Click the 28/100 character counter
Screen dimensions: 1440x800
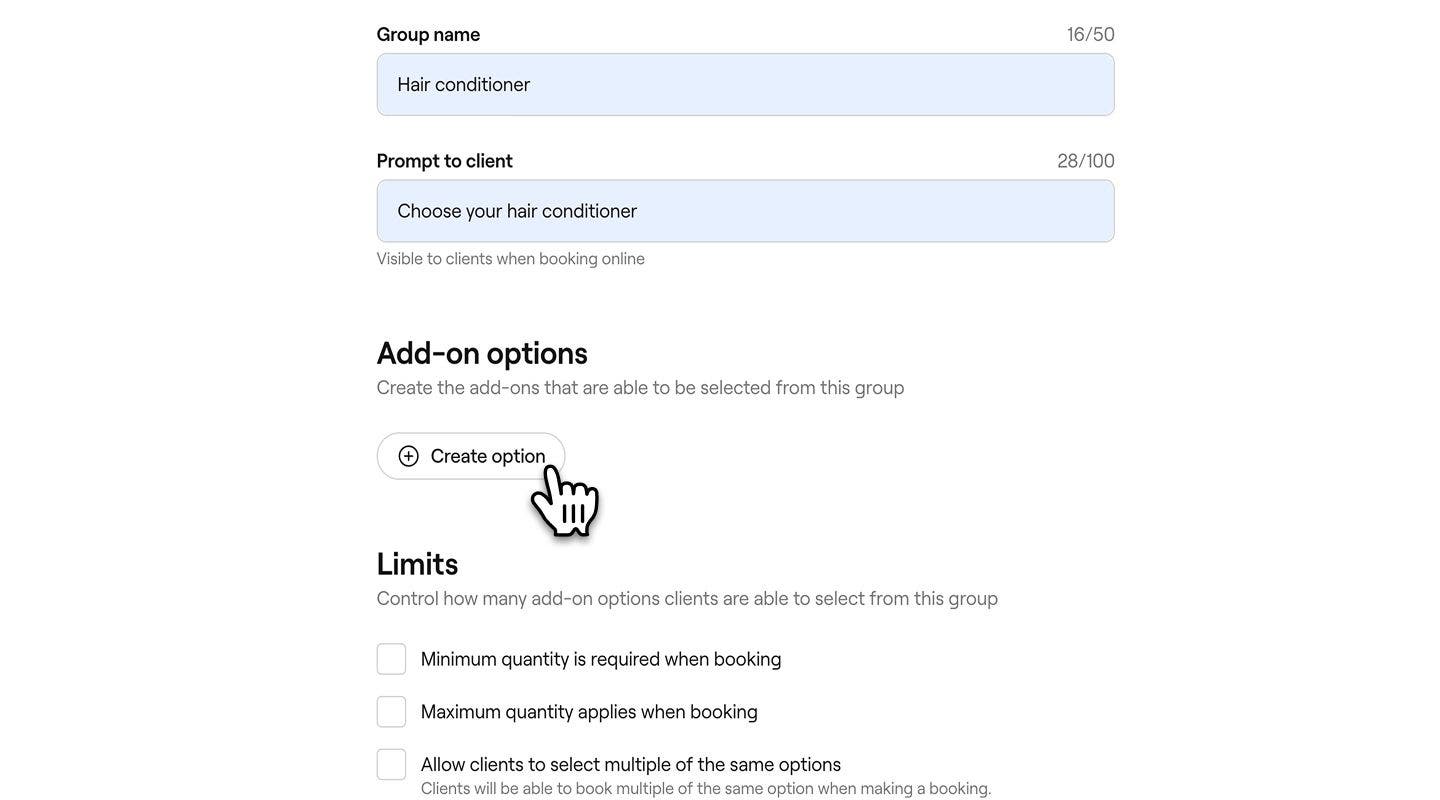coord(1086,161)
